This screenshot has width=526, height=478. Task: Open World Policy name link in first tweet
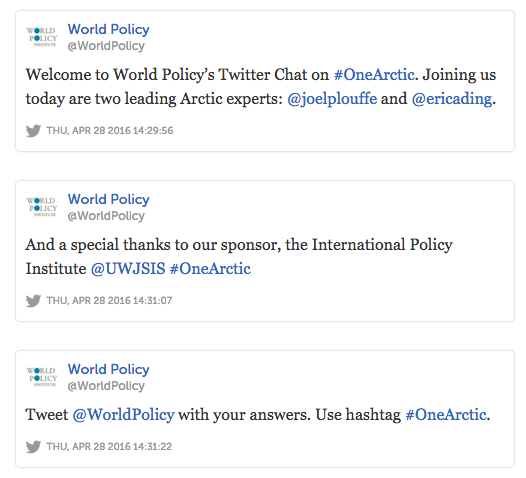(109, 30)
